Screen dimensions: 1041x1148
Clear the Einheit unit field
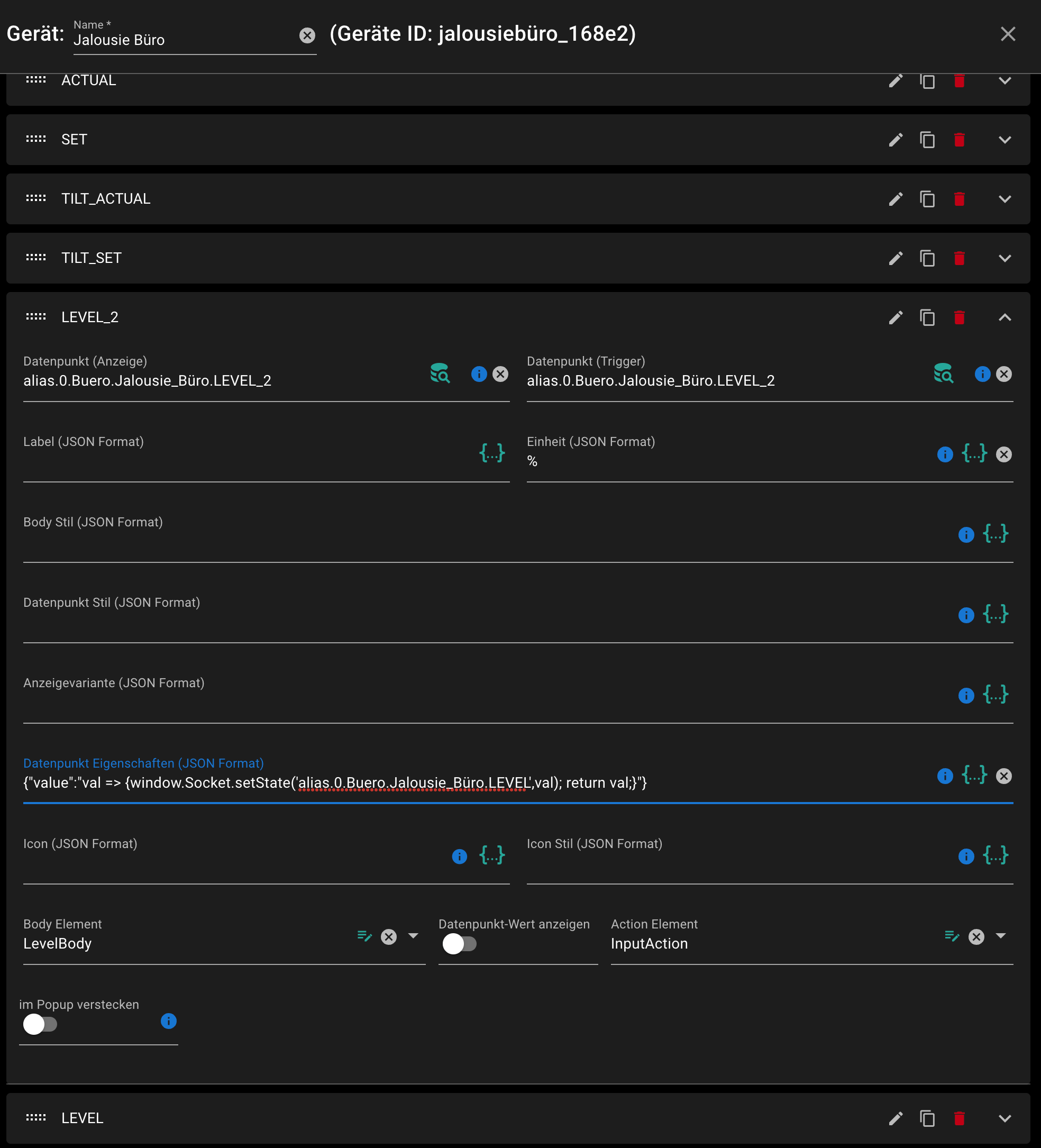point(1003,454)
